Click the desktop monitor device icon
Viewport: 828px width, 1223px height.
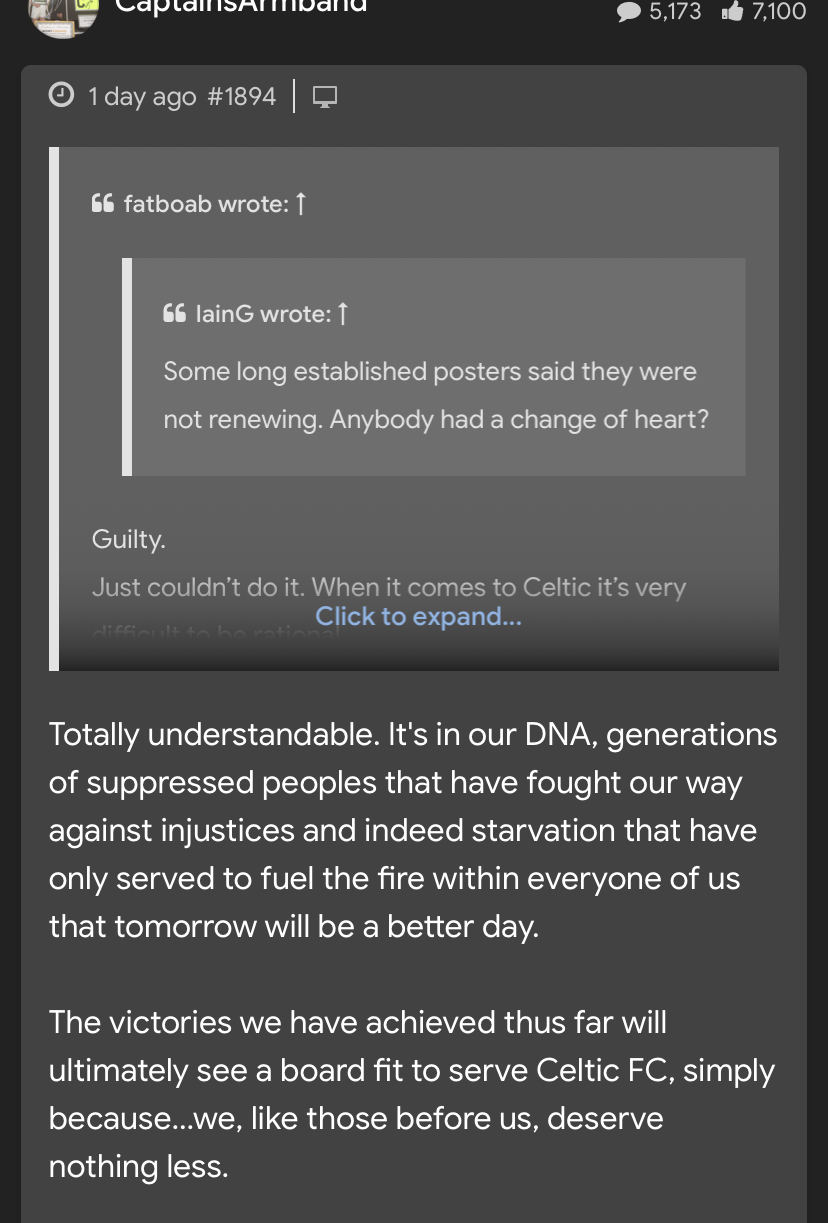(325, 97)
